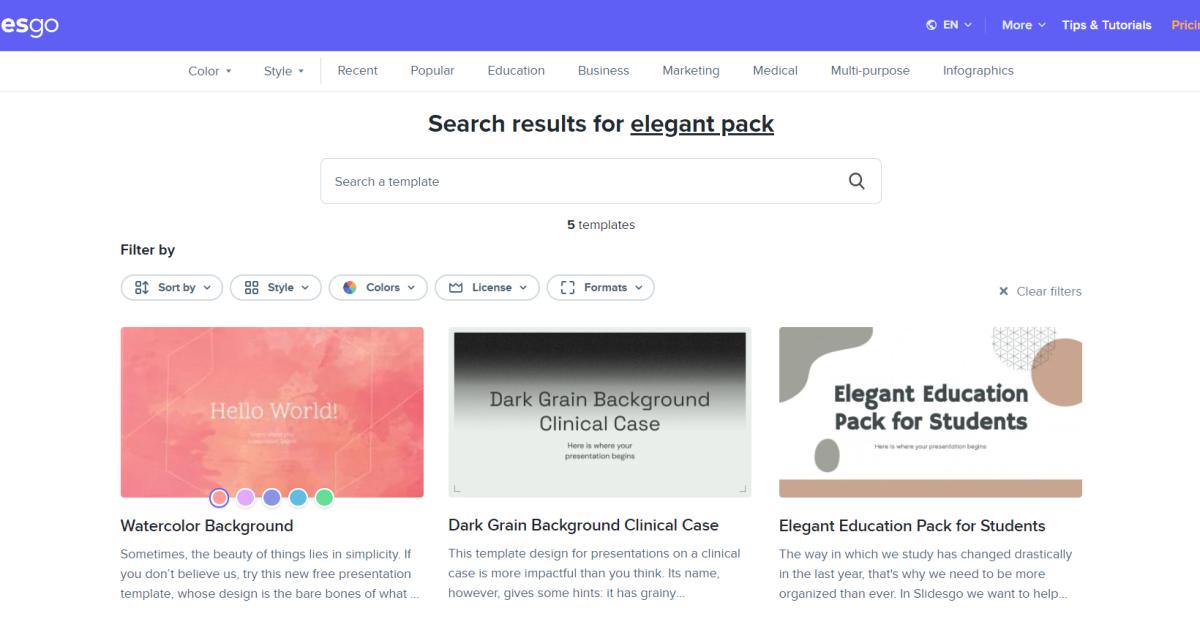Open the Watercolor Background title link
Viewport: 1200px width, 630px height.
coord(207,526)
